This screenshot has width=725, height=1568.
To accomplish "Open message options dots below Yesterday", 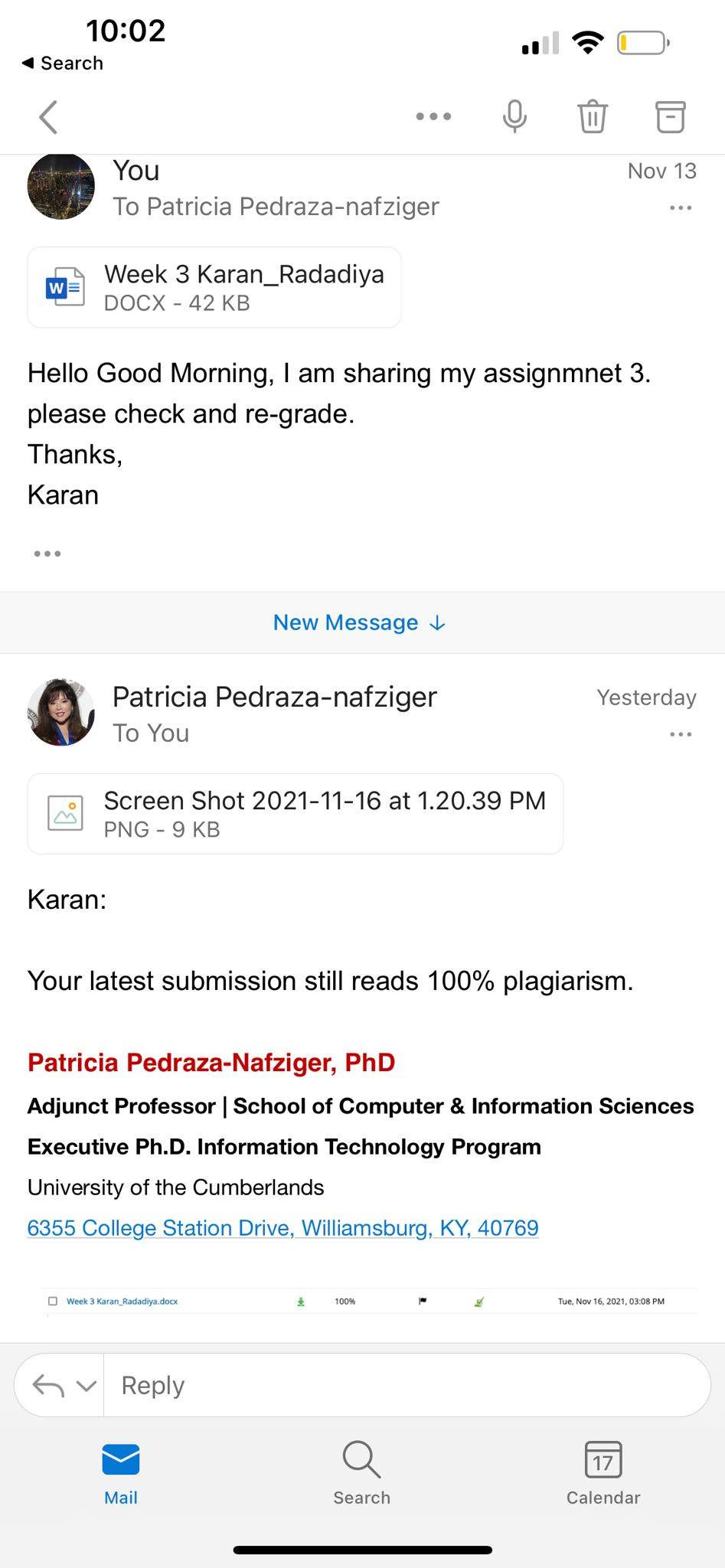I will (681, 734).
